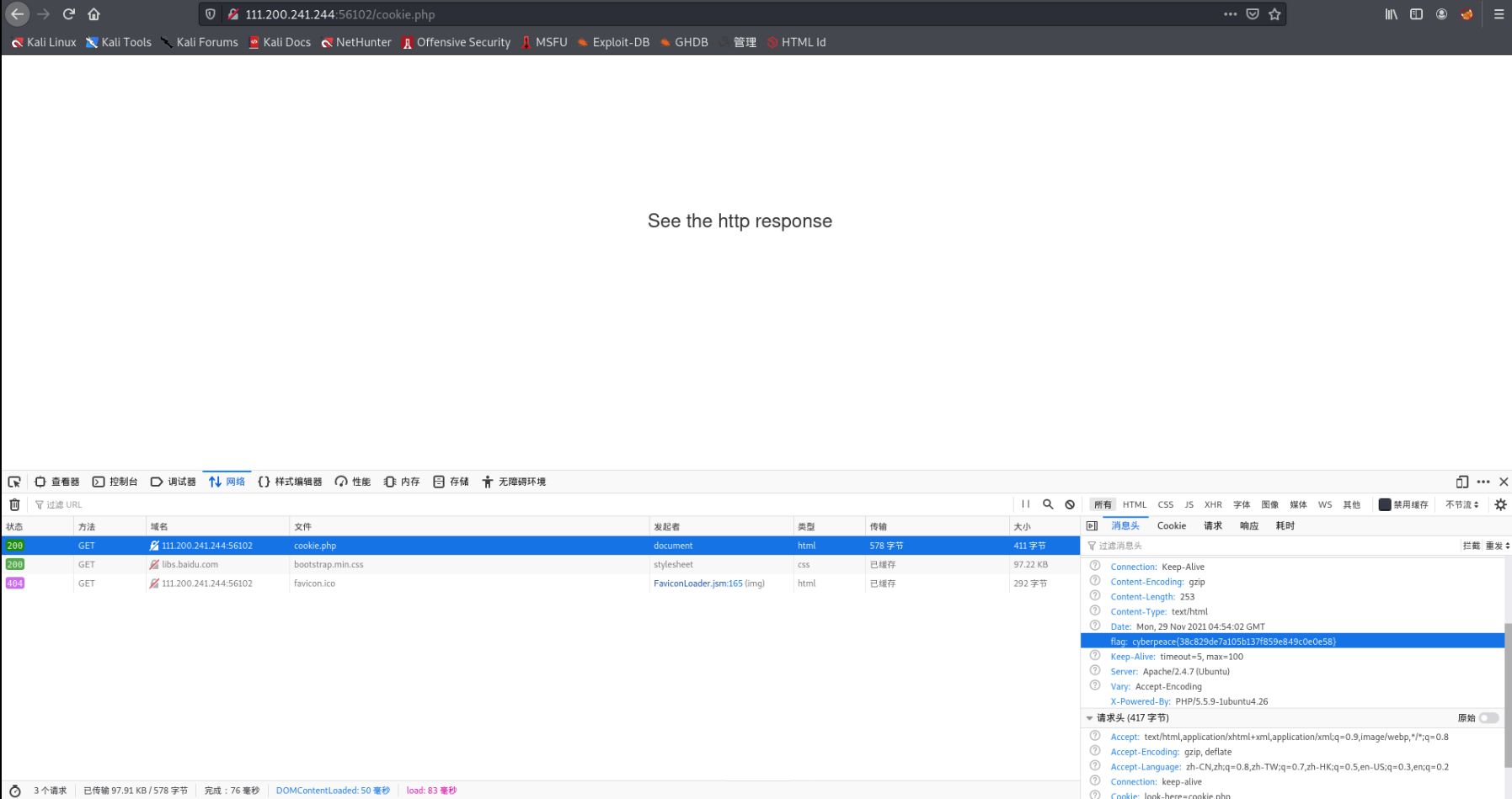Reload the current page
Screen dimensions: 1512x799
point(69,14)
